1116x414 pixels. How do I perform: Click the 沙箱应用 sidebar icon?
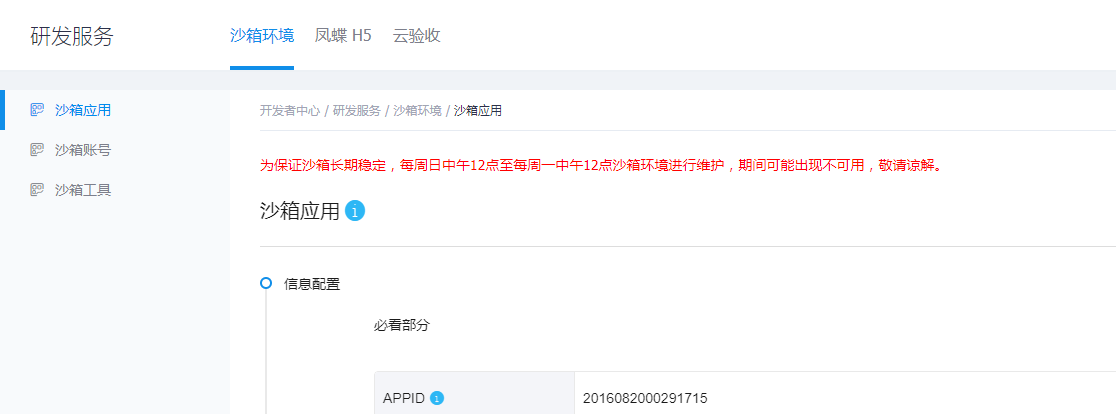pyautogui.click(x=37, y=110)
